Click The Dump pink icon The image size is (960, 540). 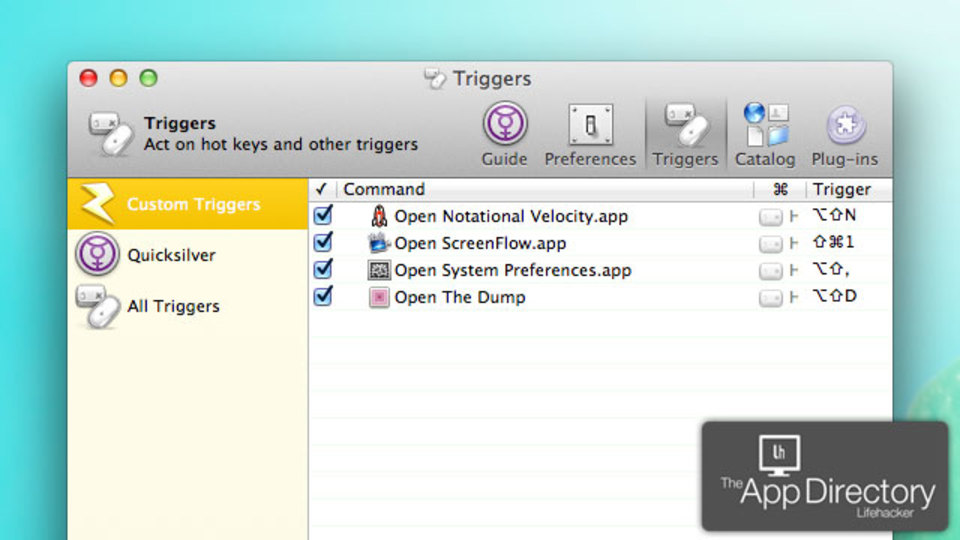click(x=379, y=297)
